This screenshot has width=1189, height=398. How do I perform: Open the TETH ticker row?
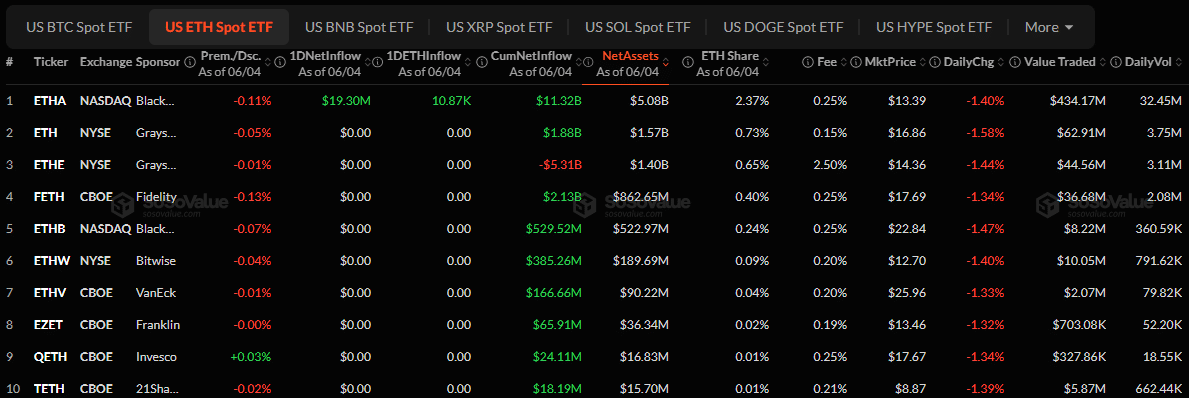49,390
